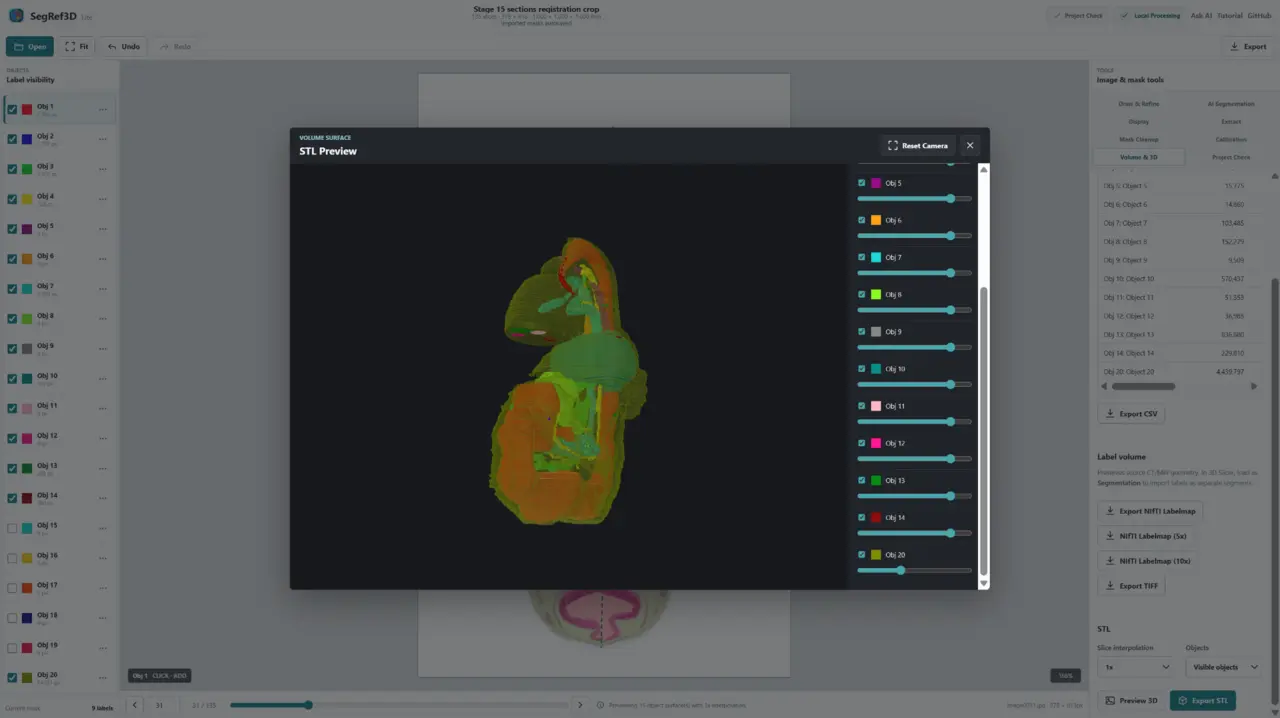The height and width of the screenshot is (718, 1280).
Task: Click Export NIfTI Labelmap button
Action: pyautogui.click(x=1150, y=511)
